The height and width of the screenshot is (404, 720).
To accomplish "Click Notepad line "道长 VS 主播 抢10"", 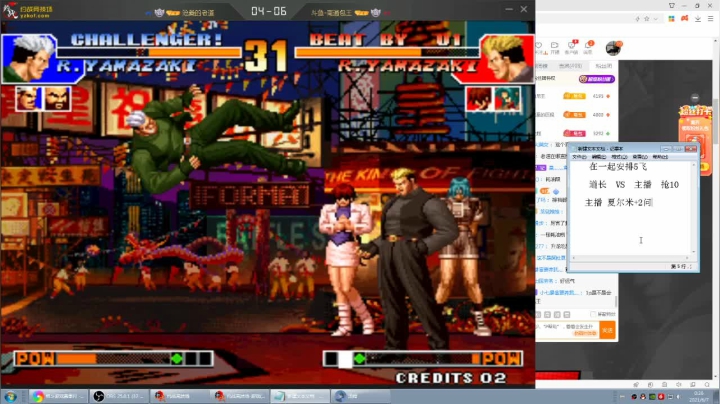I will click(634, 185).
